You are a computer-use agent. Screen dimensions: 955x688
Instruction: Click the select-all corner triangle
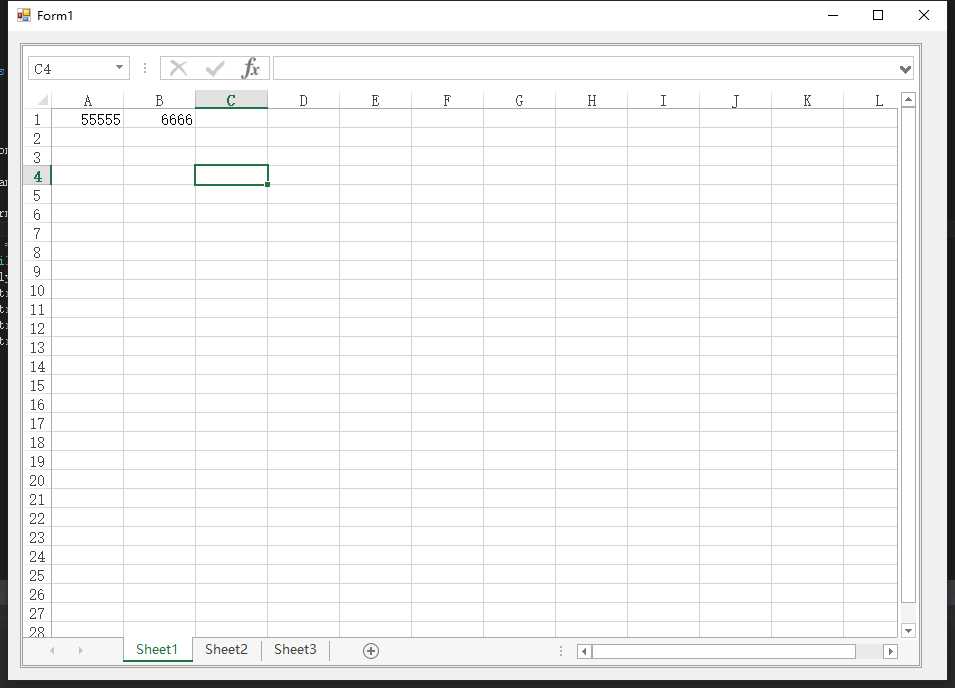(x=43, y=100)
